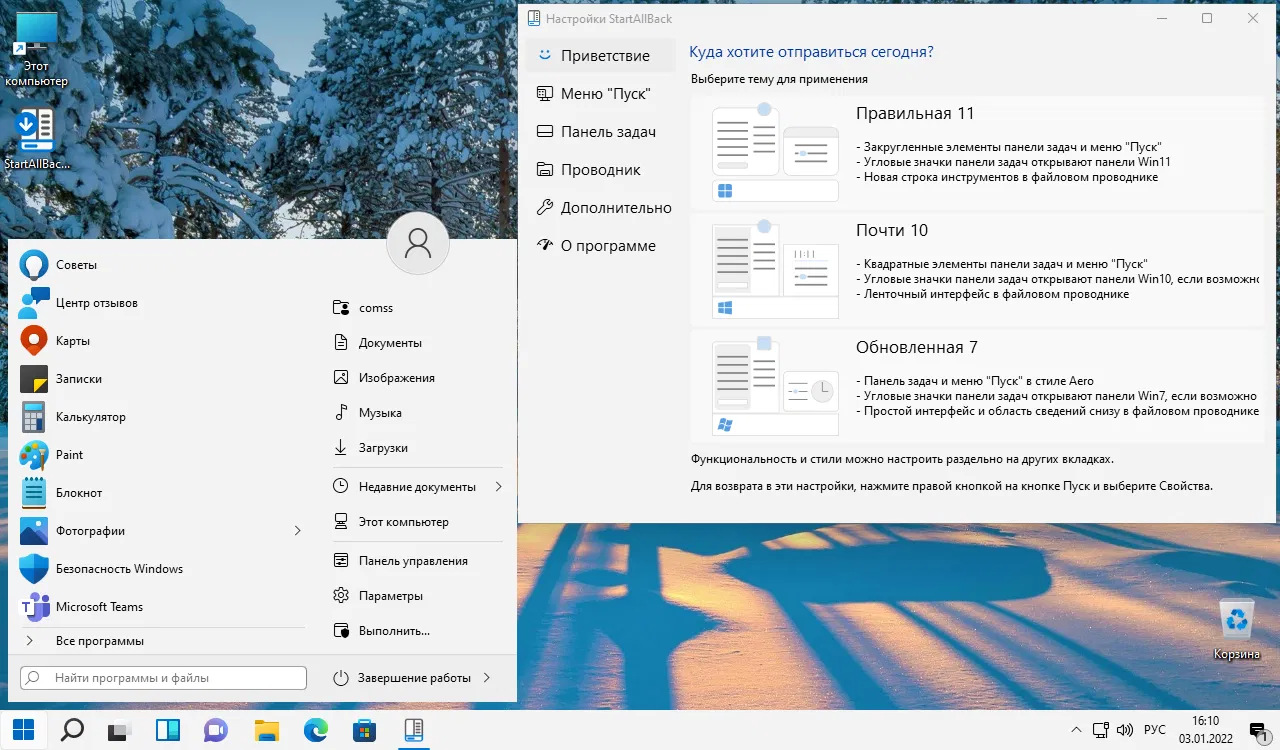Select the StartAllBack desktop shortcut
The width and height of the screenshot is (1280, 750).
(37, 140)
